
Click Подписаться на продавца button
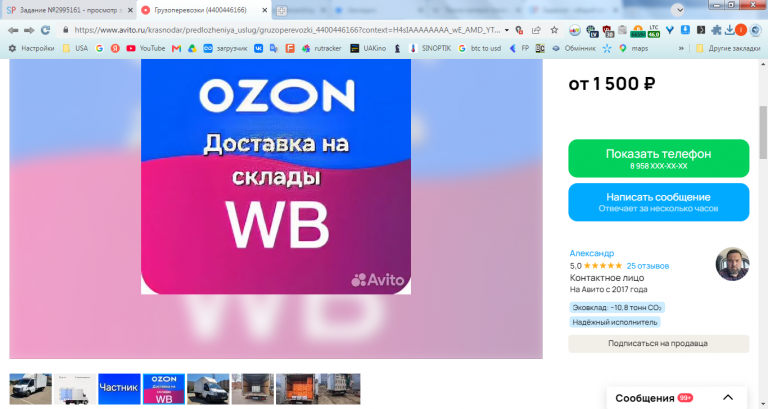[x=658, y=343]
